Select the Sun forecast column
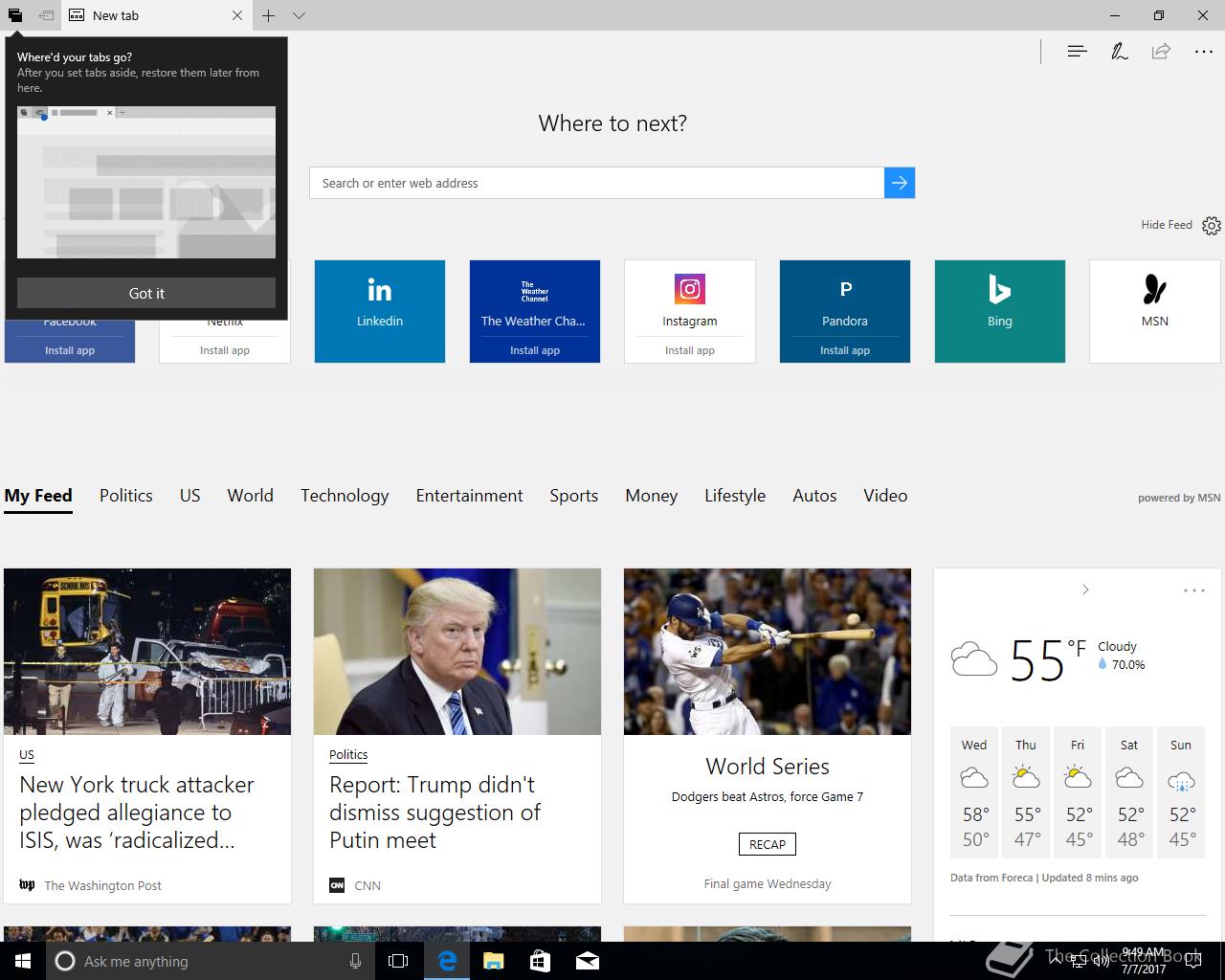The width and height of the screenshot is (1225, 980). coord(1181,792)
